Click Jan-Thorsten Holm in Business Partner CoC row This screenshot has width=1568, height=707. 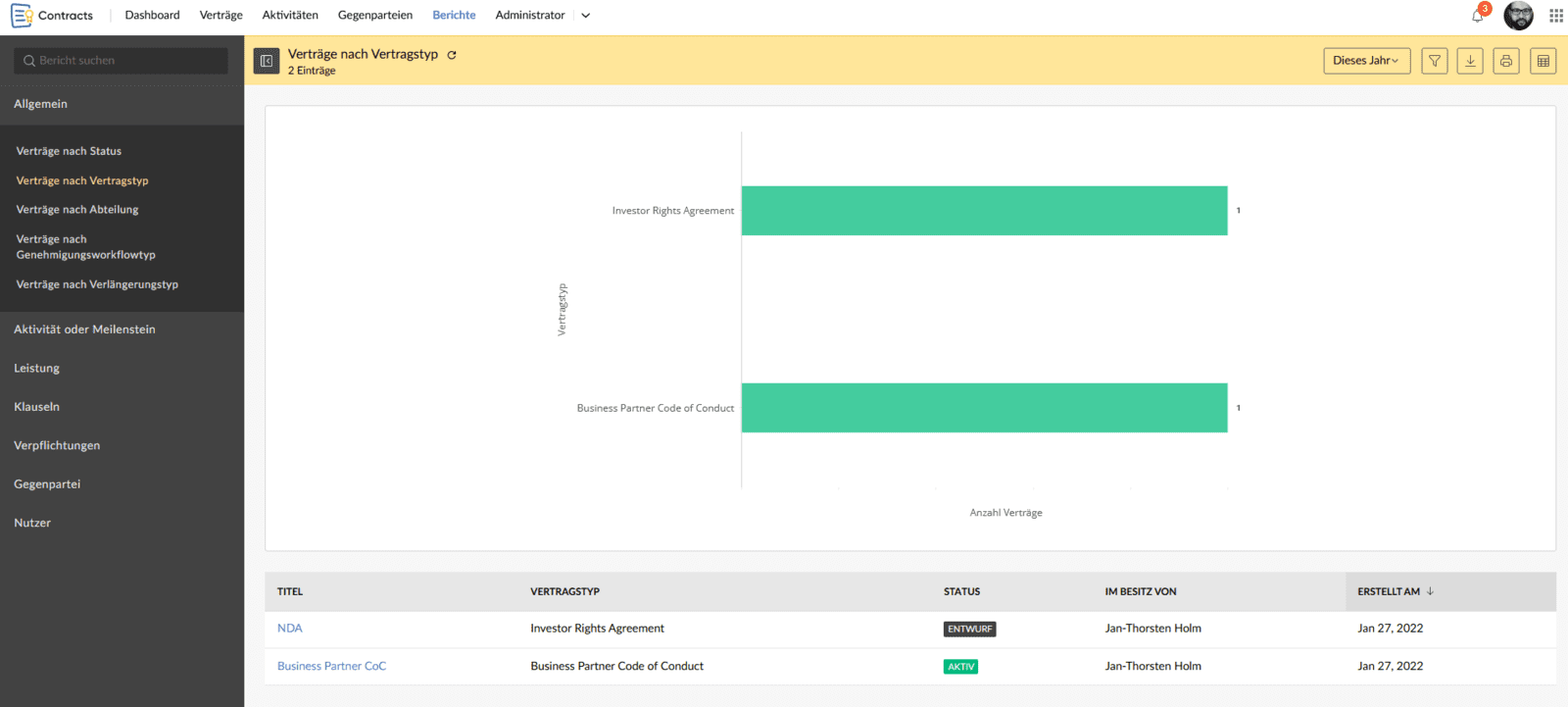click(1152, 666)
